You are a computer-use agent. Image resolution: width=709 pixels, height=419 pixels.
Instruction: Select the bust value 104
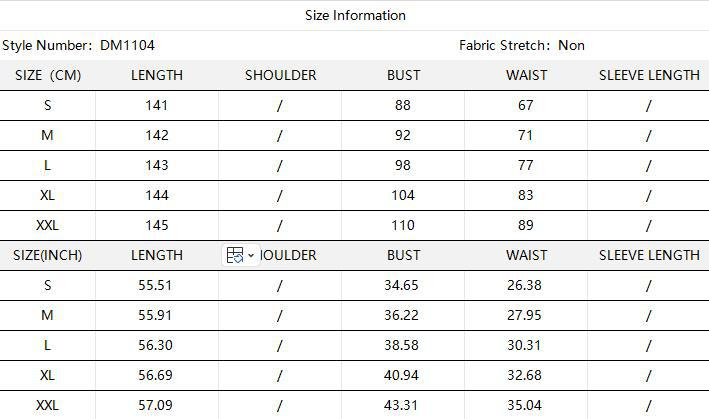(403, 195)
